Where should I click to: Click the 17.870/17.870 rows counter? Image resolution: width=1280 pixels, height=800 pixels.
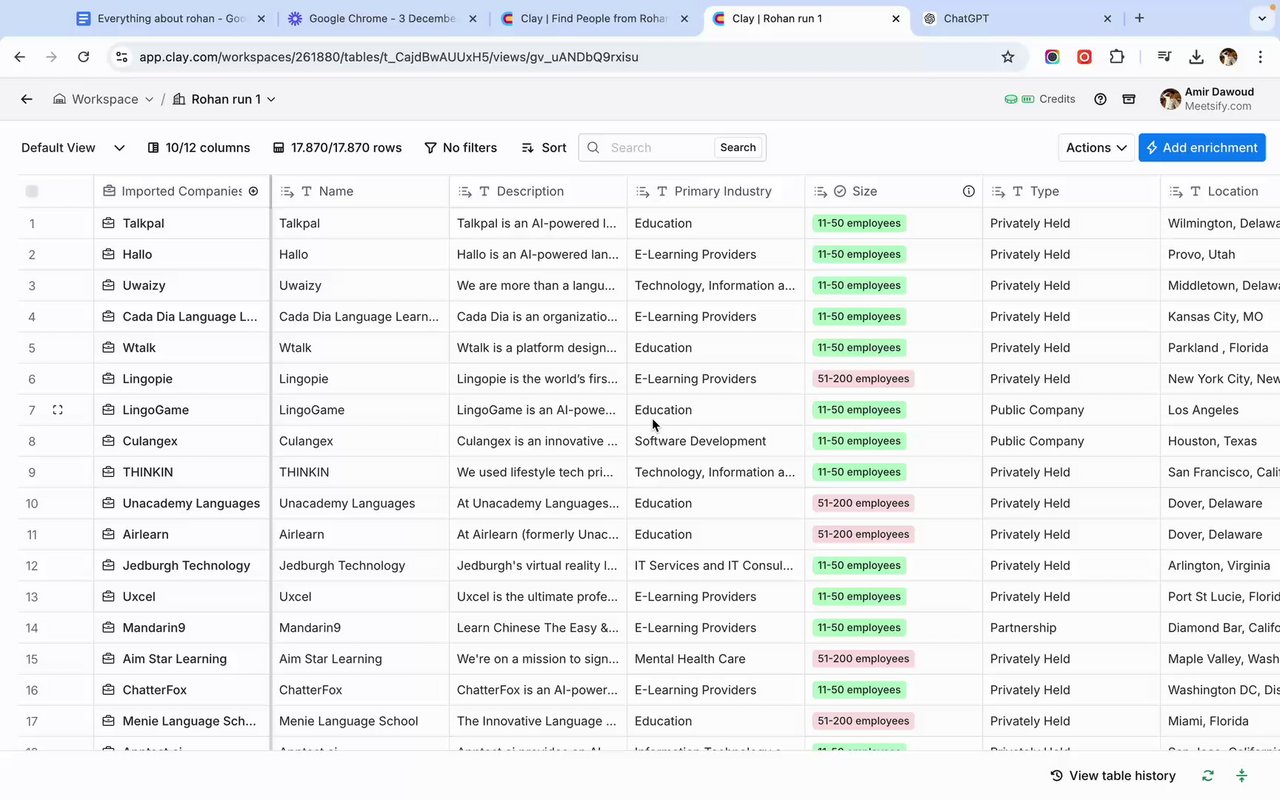pyautogui.click(x=337, y=148)
